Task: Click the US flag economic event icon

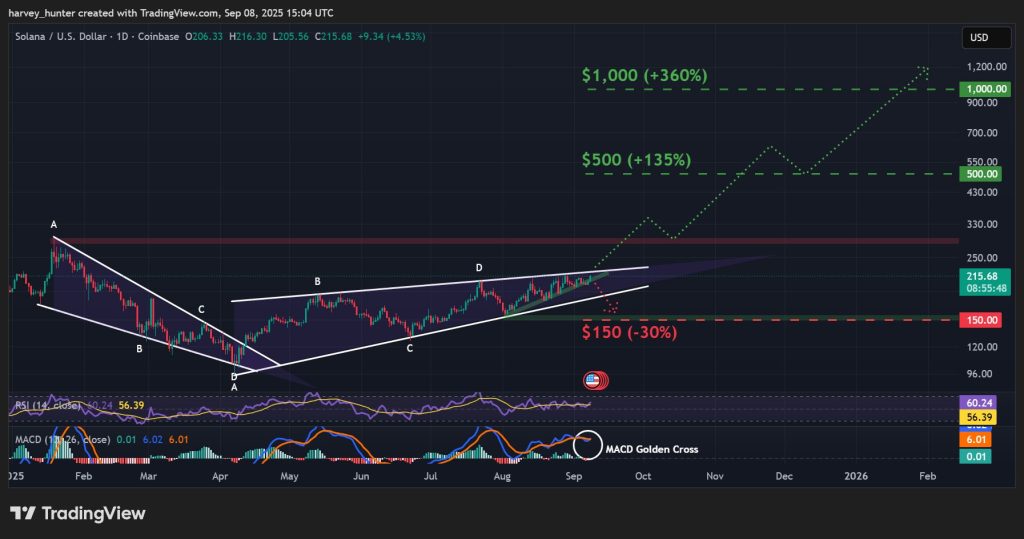Action: (x=593, y=381)
